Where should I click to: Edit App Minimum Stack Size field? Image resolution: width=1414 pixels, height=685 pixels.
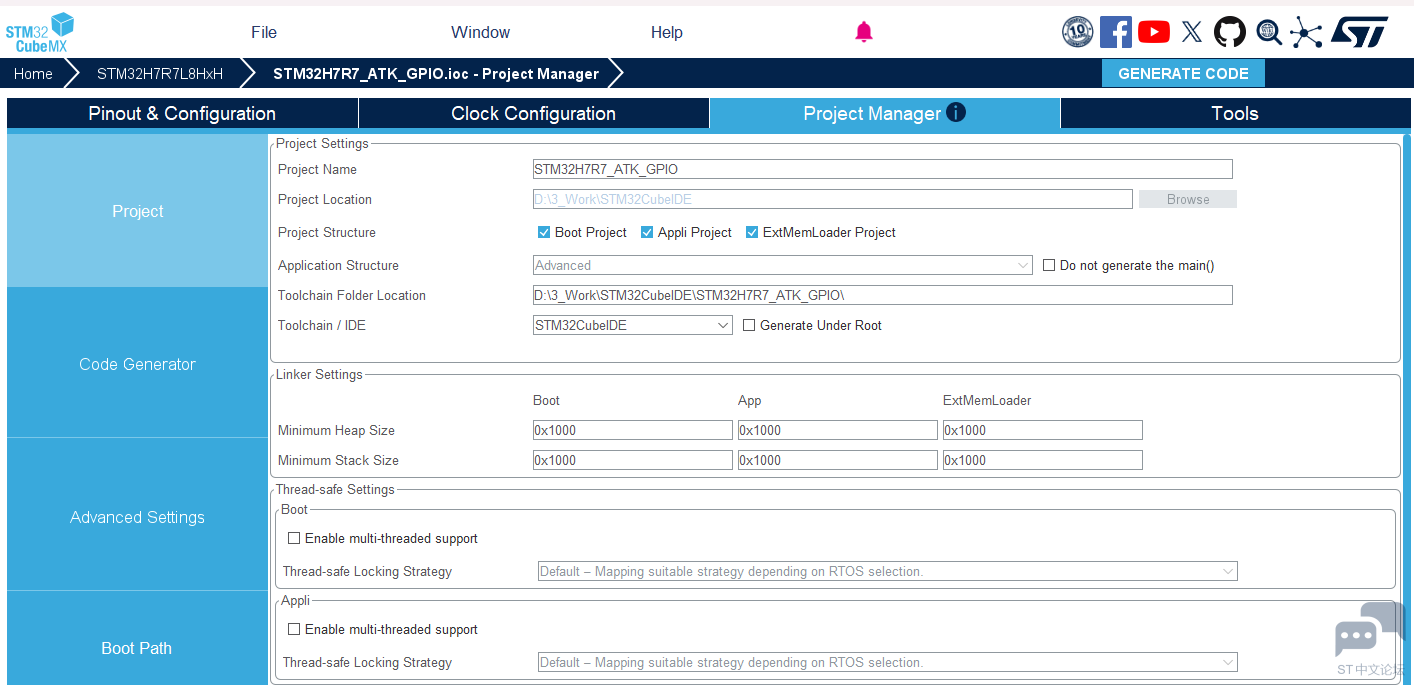(x=838, y=460)
